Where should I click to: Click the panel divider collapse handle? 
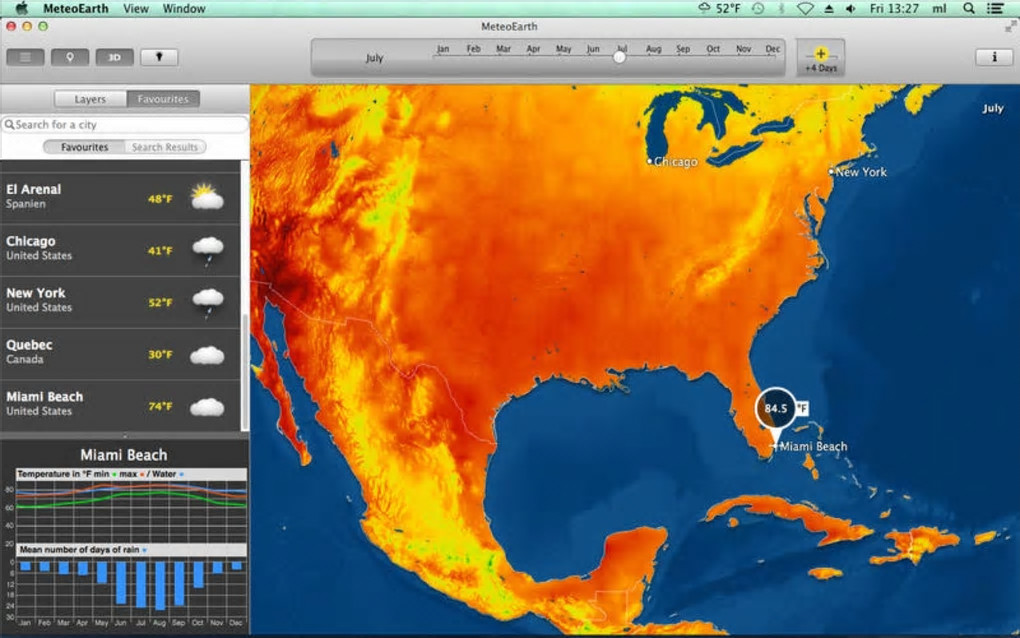[124, 436]
